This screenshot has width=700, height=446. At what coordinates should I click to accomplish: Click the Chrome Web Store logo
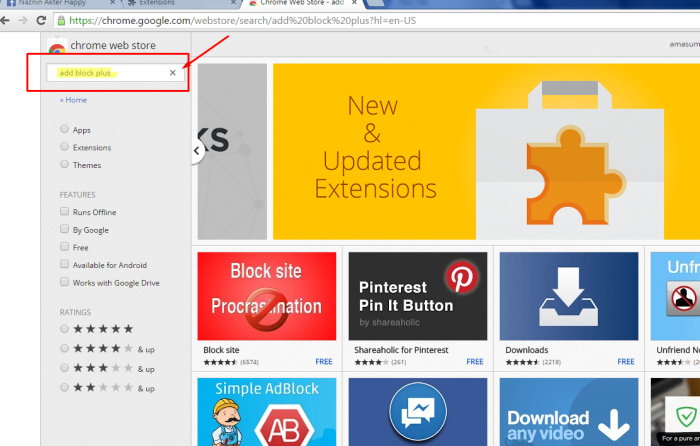click(57, 46)
